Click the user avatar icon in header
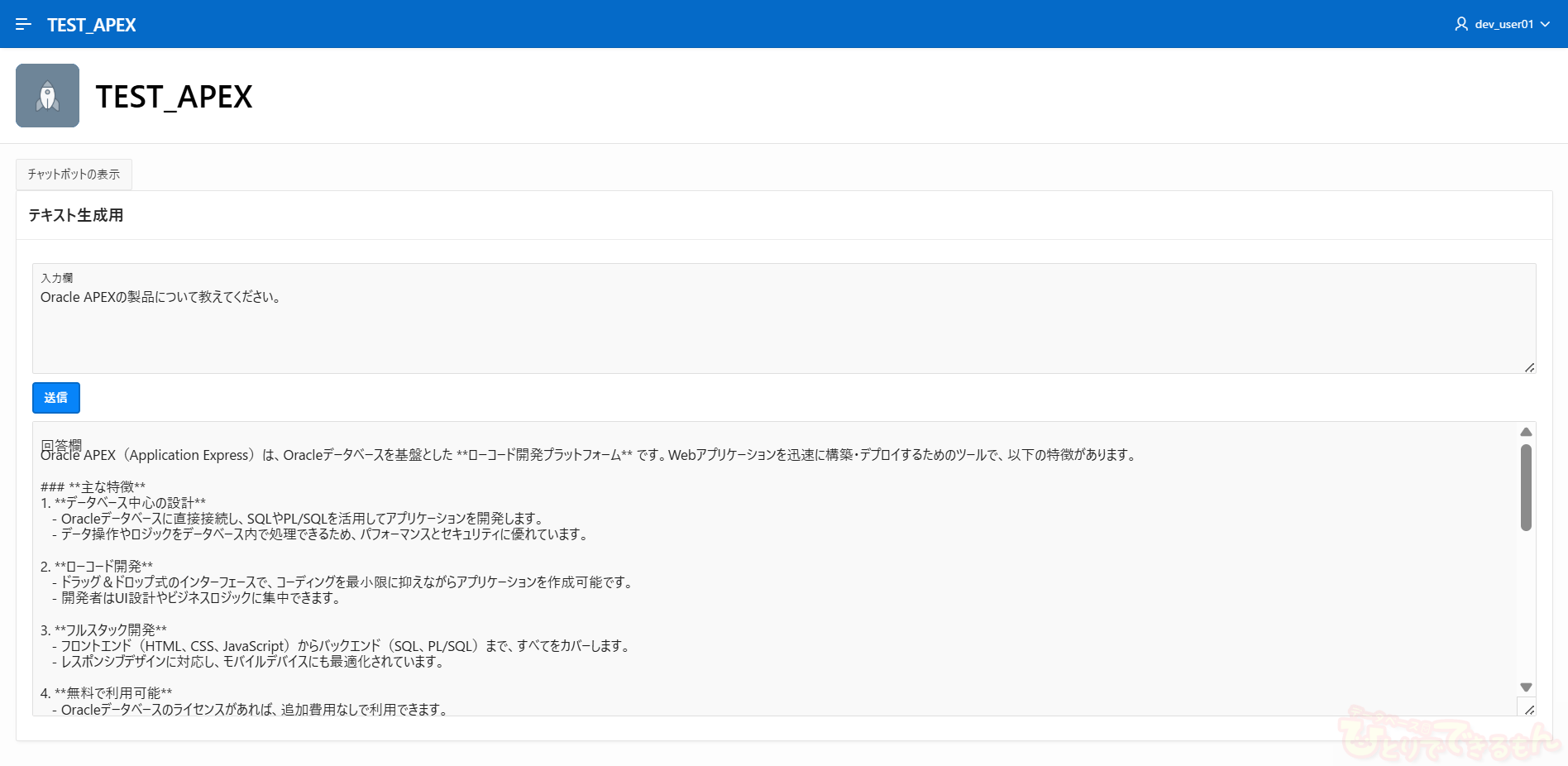 coord(1461,24)
